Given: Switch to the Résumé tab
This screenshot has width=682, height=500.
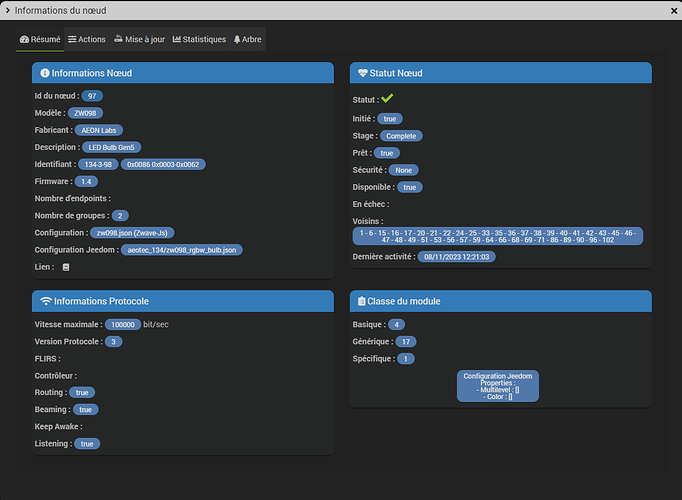Looking at the screenshot, I should coord(40,39).
